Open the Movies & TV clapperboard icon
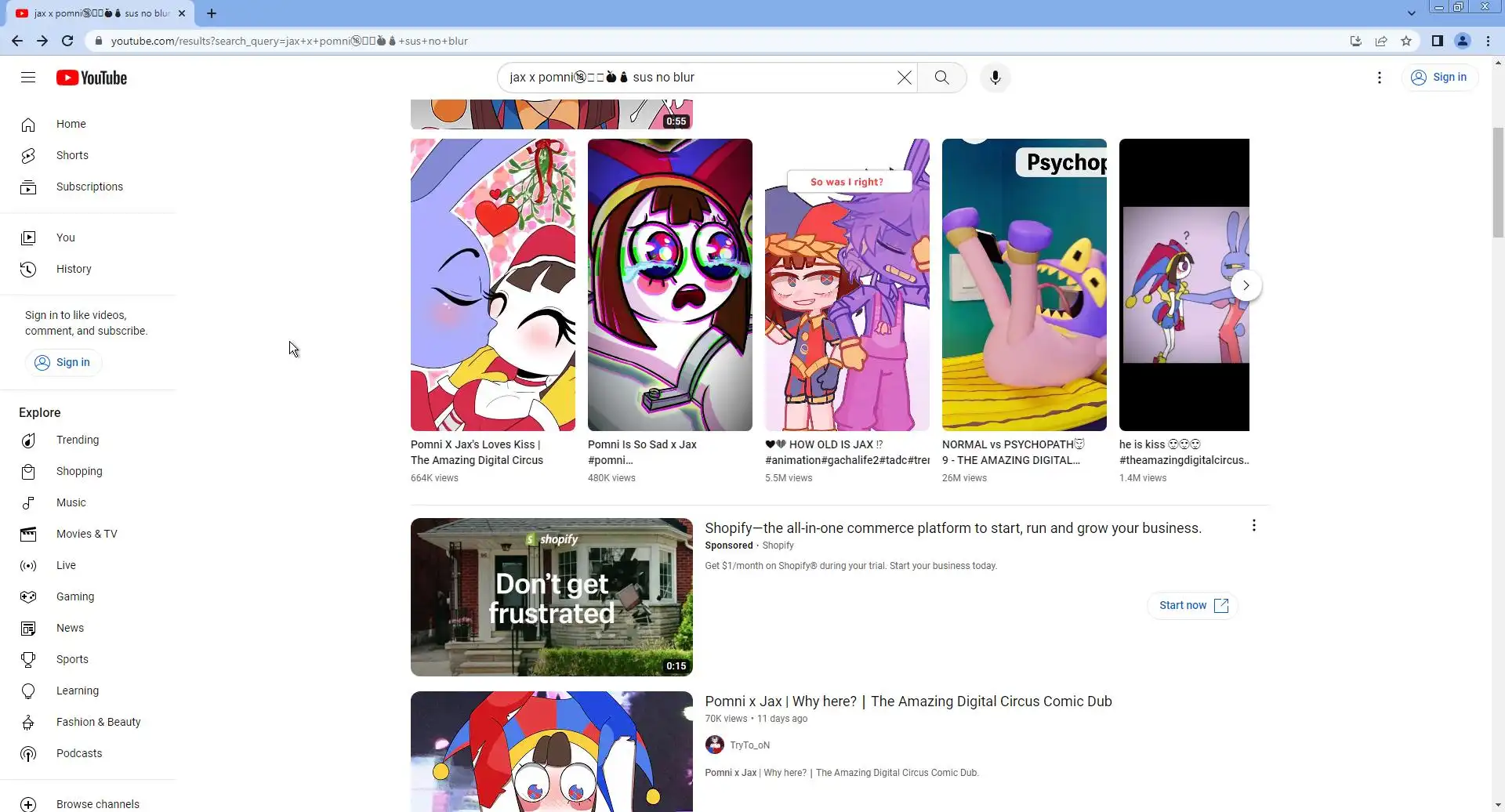Image resolution: width=1505 pixels, height=812 pixels. click(28, 535)
